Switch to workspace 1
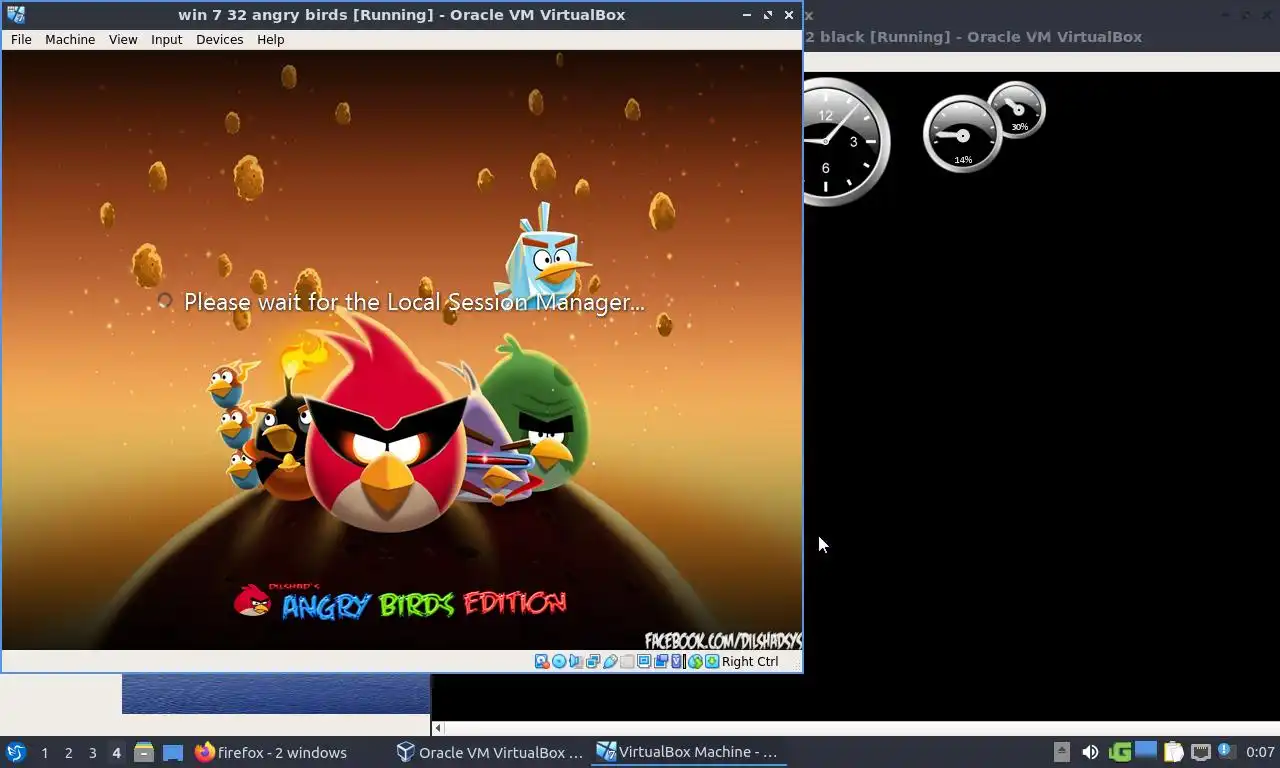The image size is (1280, 768). 44,752
